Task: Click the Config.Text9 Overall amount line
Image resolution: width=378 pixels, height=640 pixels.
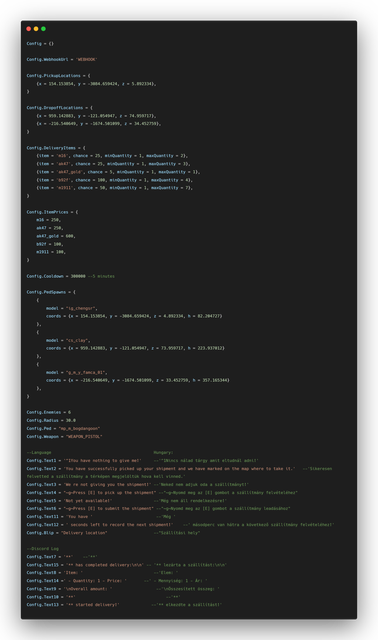Action: tap(123, 589)
